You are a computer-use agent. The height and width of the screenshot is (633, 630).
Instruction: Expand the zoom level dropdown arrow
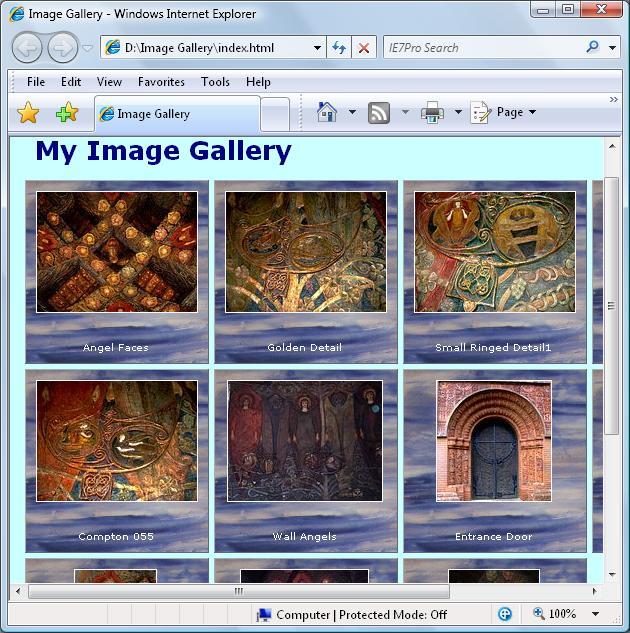[x=595, y=614]
